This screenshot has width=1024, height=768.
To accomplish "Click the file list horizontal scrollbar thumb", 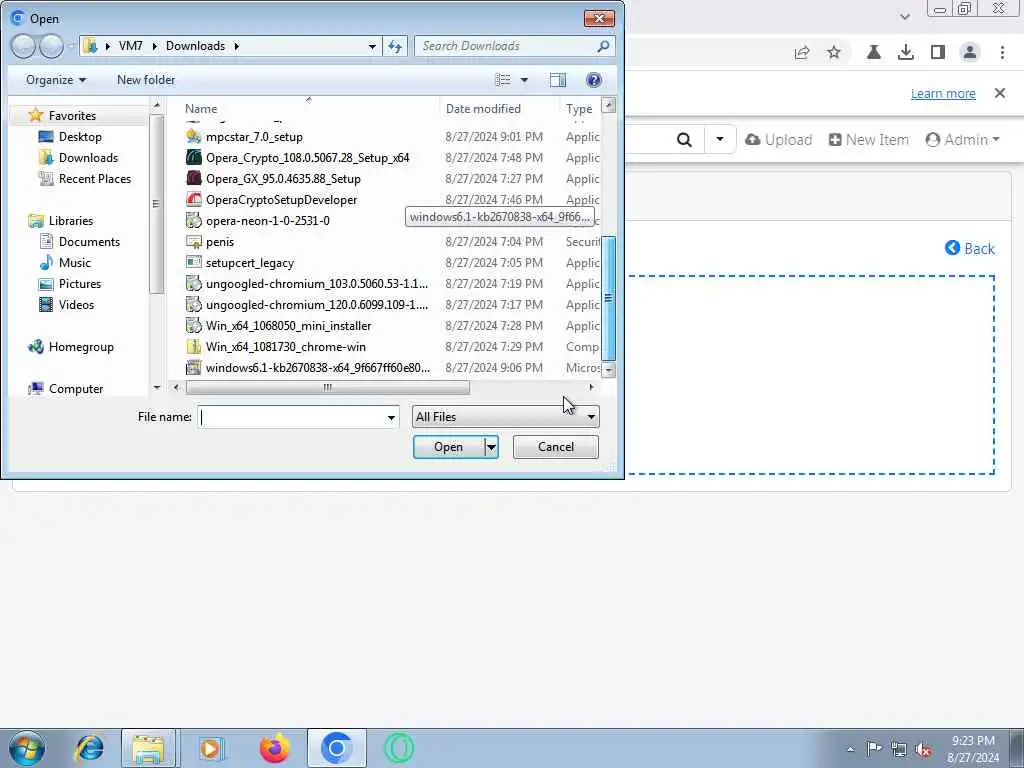I will pos(327,388).
